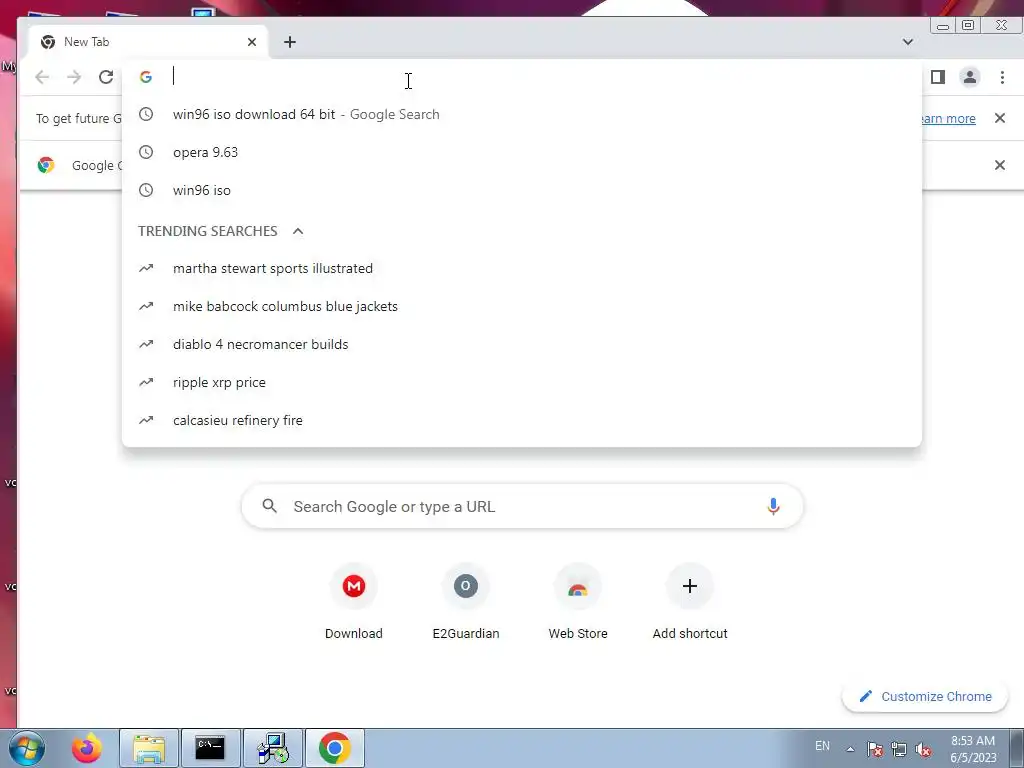Open the tab search chevron
This screenshot has width=1024, height=768.
click(x=908, y=42)
